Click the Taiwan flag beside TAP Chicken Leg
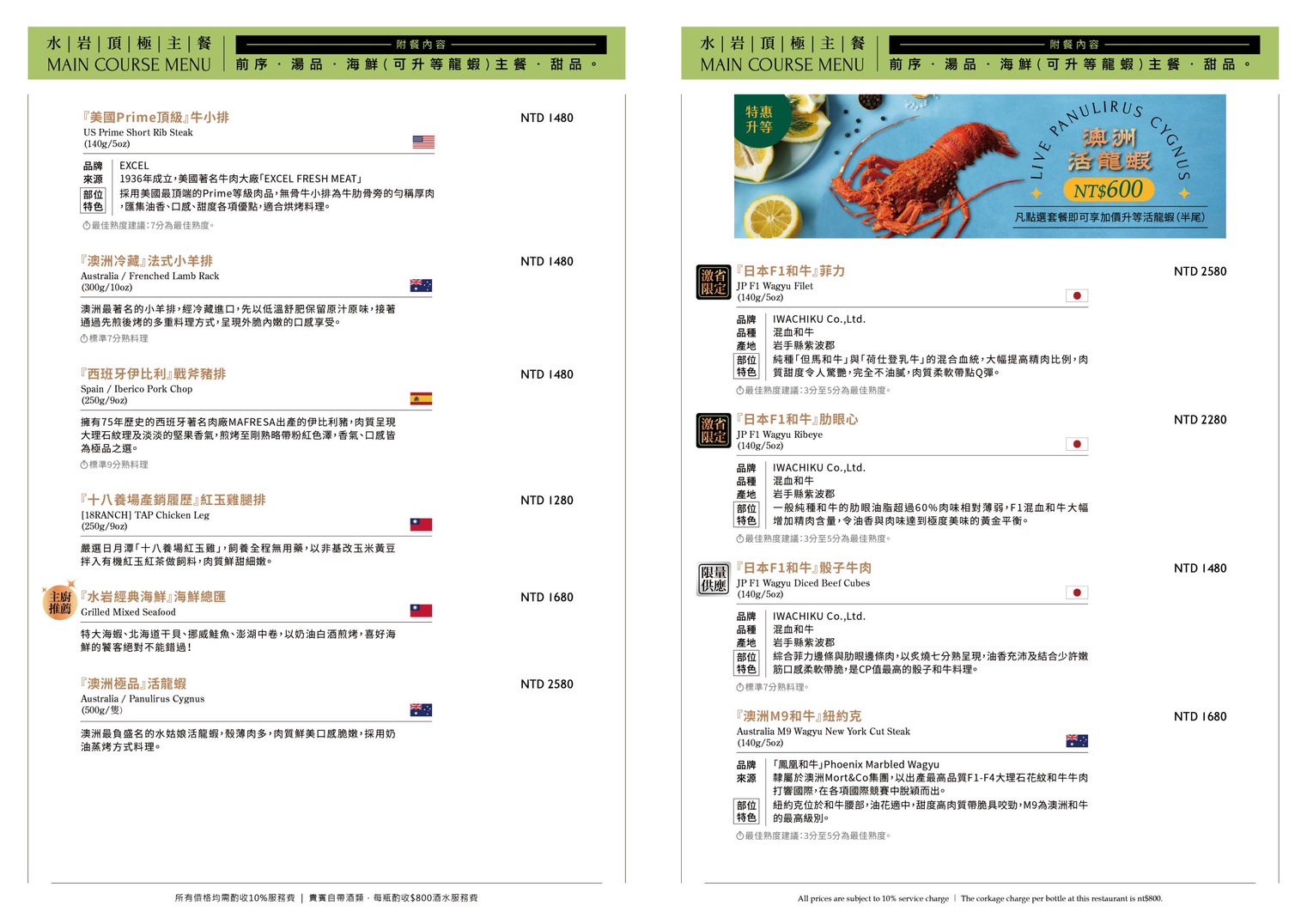 click(421, 524)
